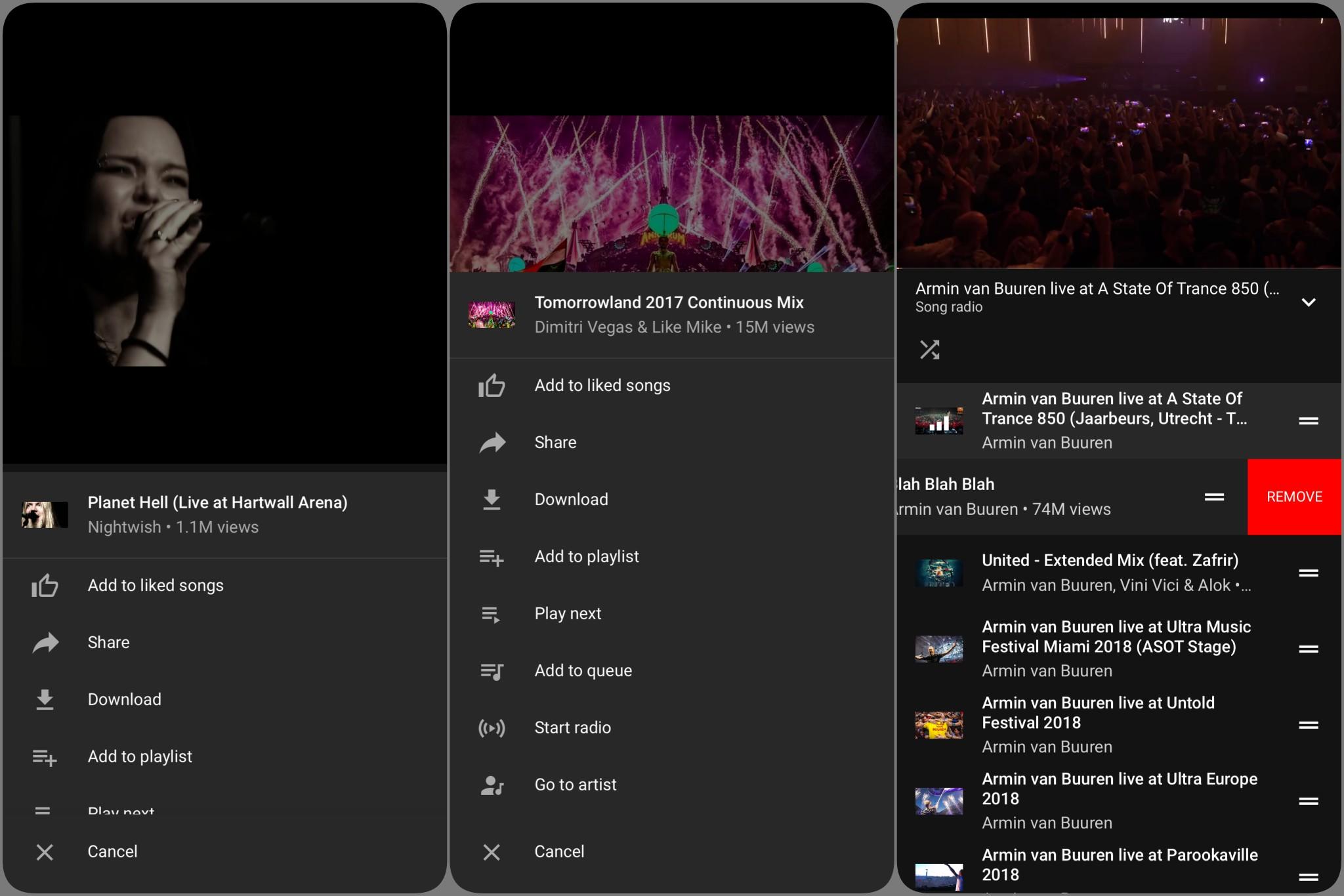Tap Cancel text in the Tomorrowland menu
The image size is (1344, 896).
pyautogui.click(x=559, y=851)
